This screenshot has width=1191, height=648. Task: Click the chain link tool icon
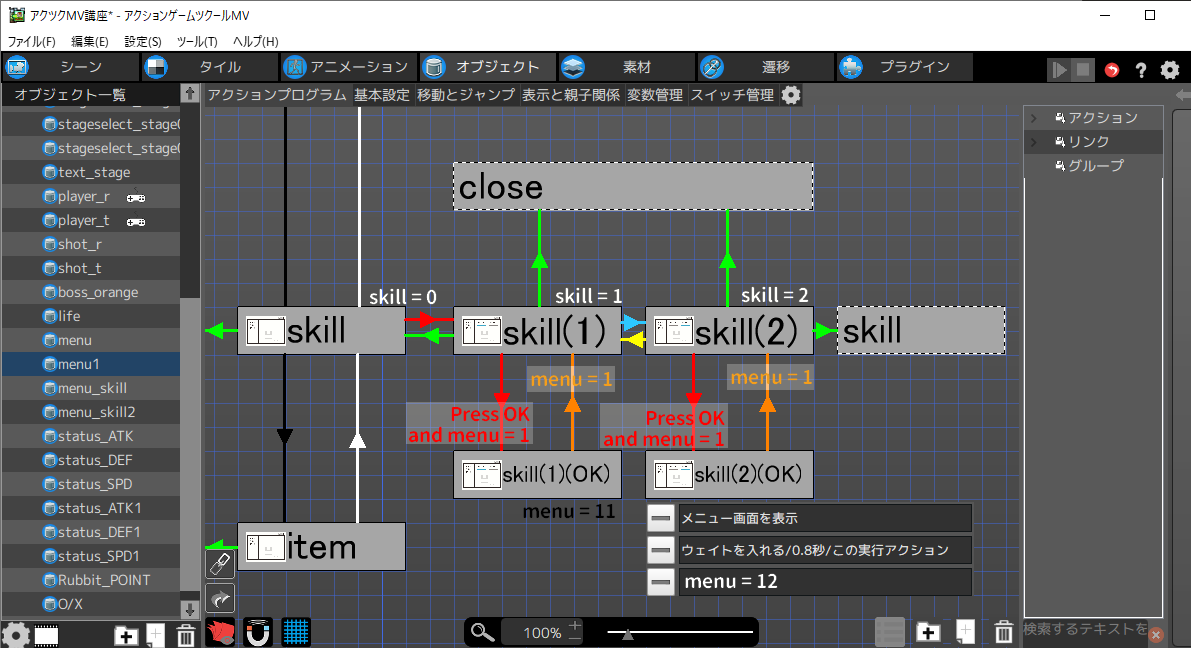(220, 564)
